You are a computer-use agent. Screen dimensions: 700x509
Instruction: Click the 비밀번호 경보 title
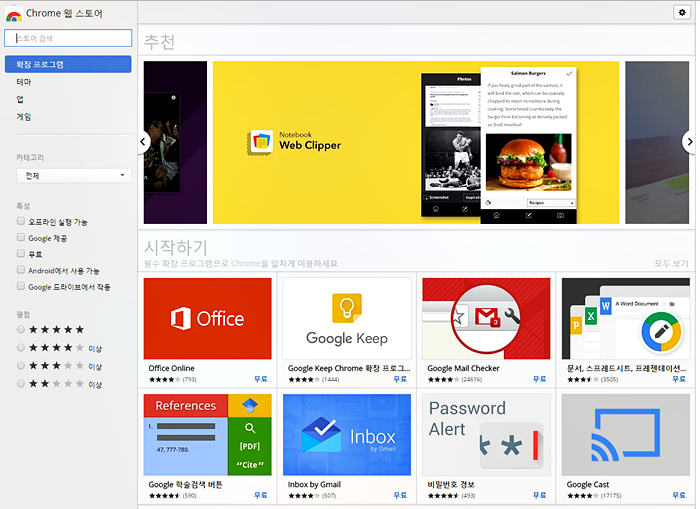pos(451,484)
